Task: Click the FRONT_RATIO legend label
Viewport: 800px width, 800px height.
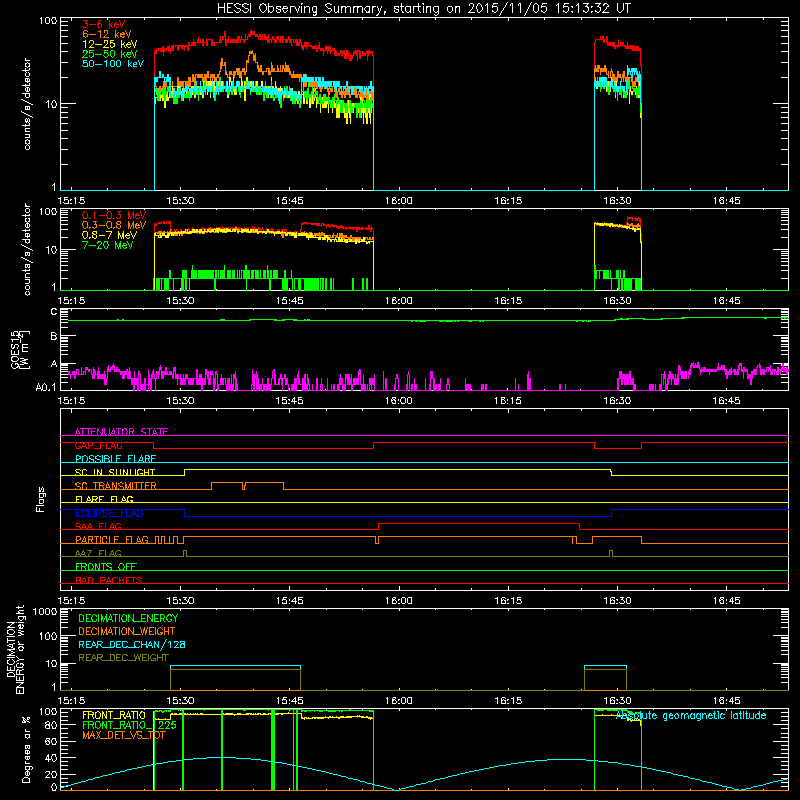Action: click(x=114, y=715)
